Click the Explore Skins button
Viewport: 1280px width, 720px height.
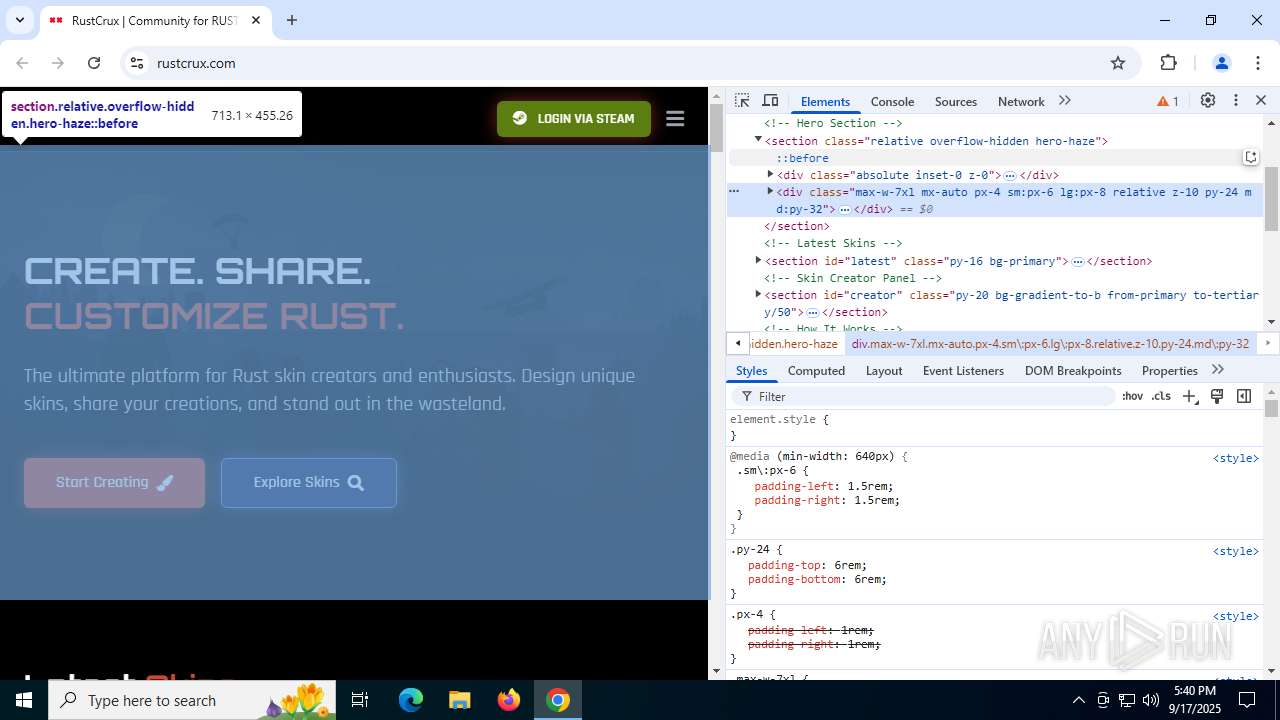[x=309, y=483]
